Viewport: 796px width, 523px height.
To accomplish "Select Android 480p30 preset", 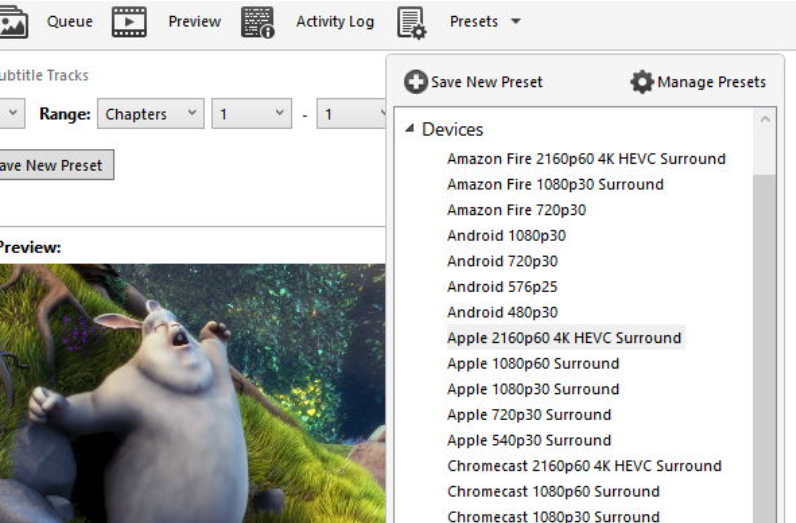I will point(502,312).
